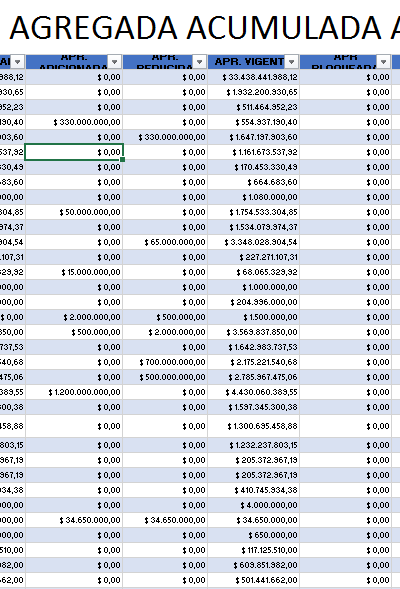The width and height of the screenshot is (400, 589).
Task: Select cell $ 170.453.330,49
Action: 254,167
